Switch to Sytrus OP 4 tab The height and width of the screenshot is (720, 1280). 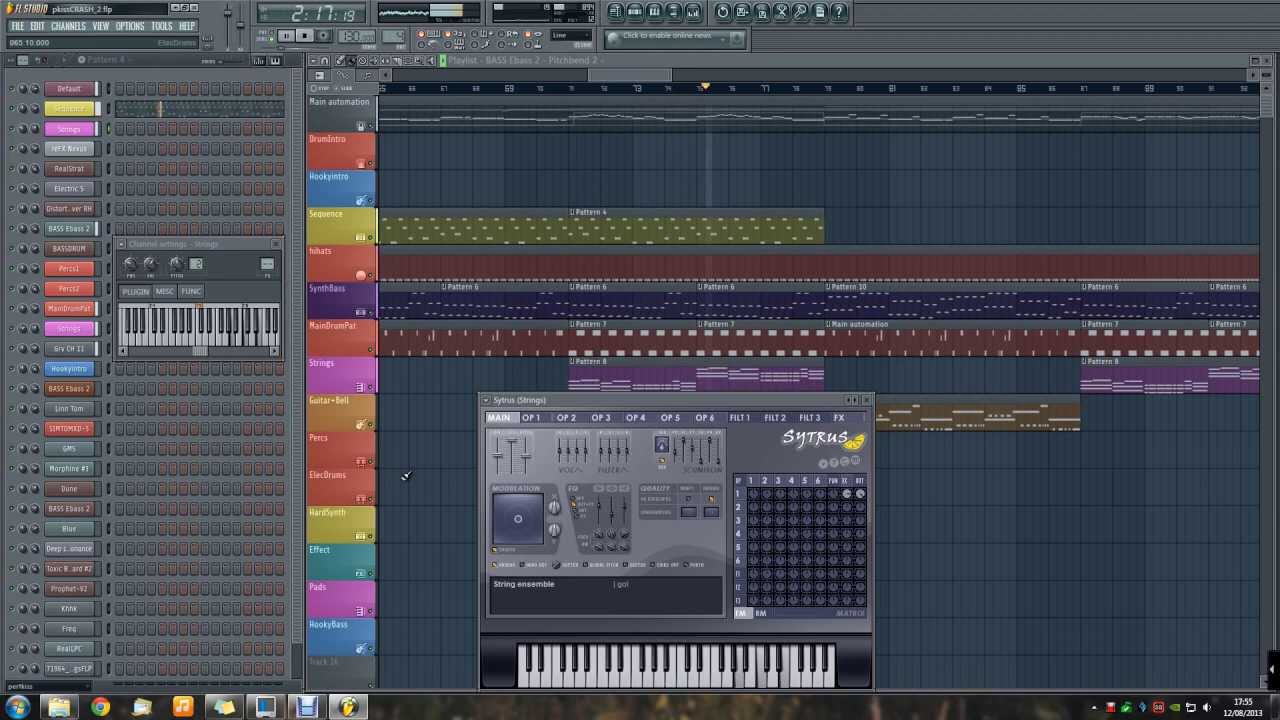tap(635, 417)
